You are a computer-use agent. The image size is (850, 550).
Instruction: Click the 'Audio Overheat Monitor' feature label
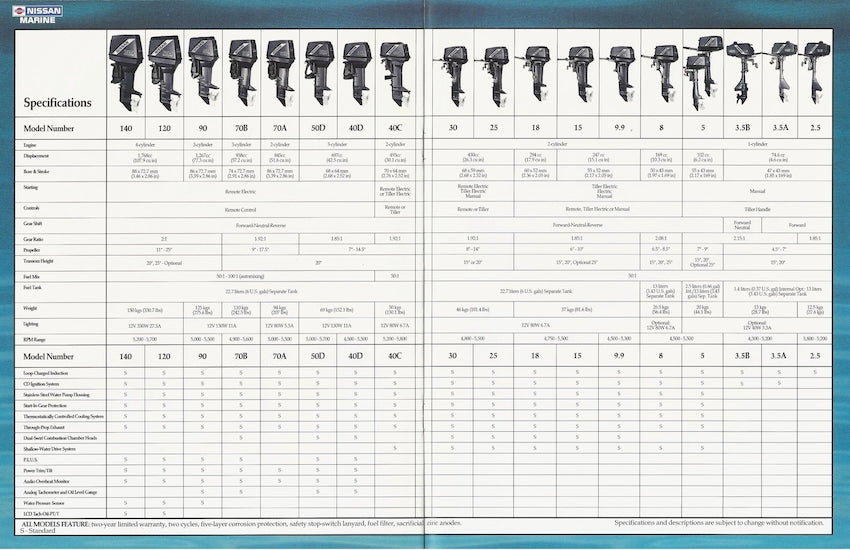pos(47,481)
